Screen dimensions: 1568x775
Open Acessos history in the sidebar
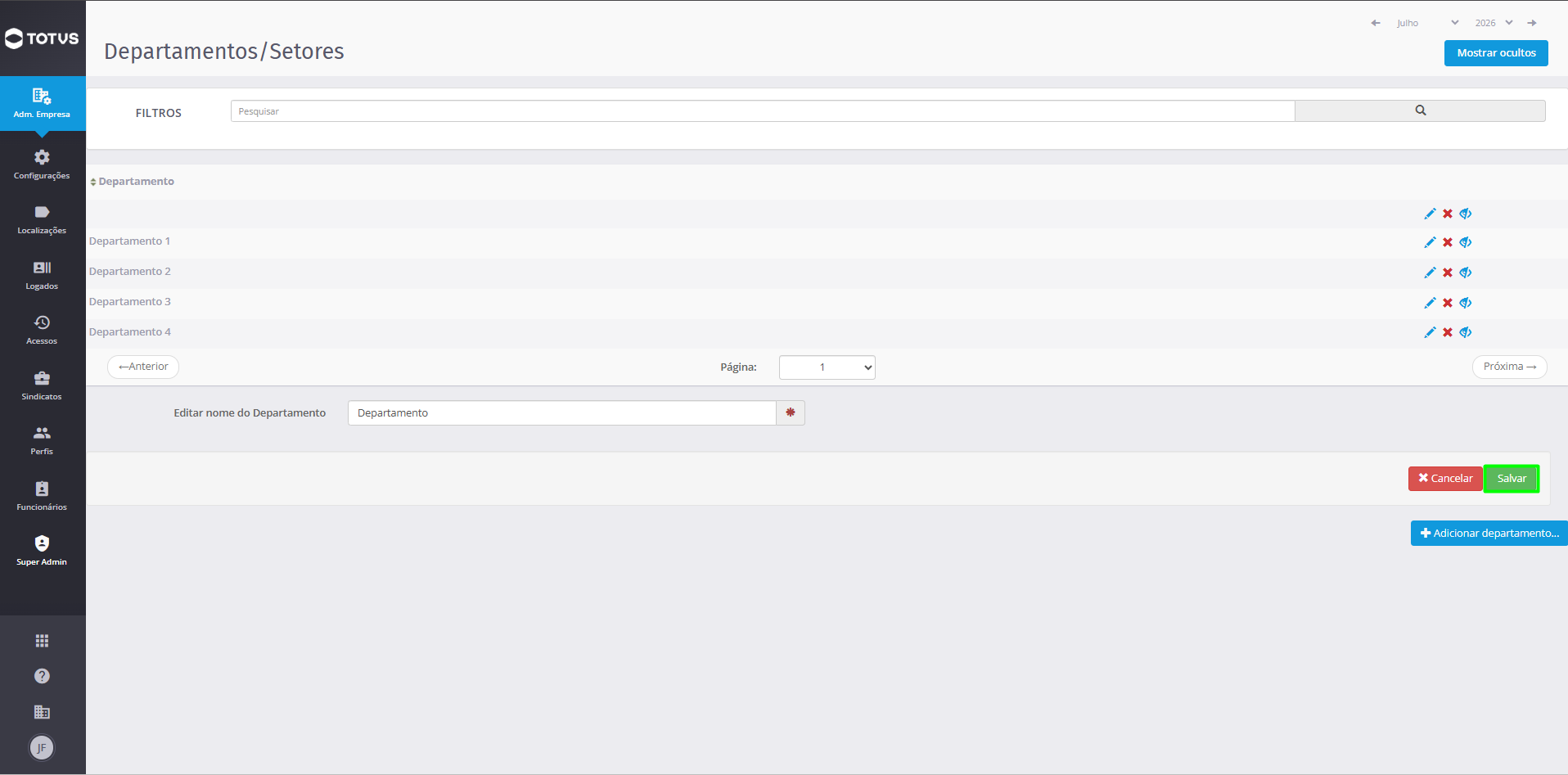(42, 330)
